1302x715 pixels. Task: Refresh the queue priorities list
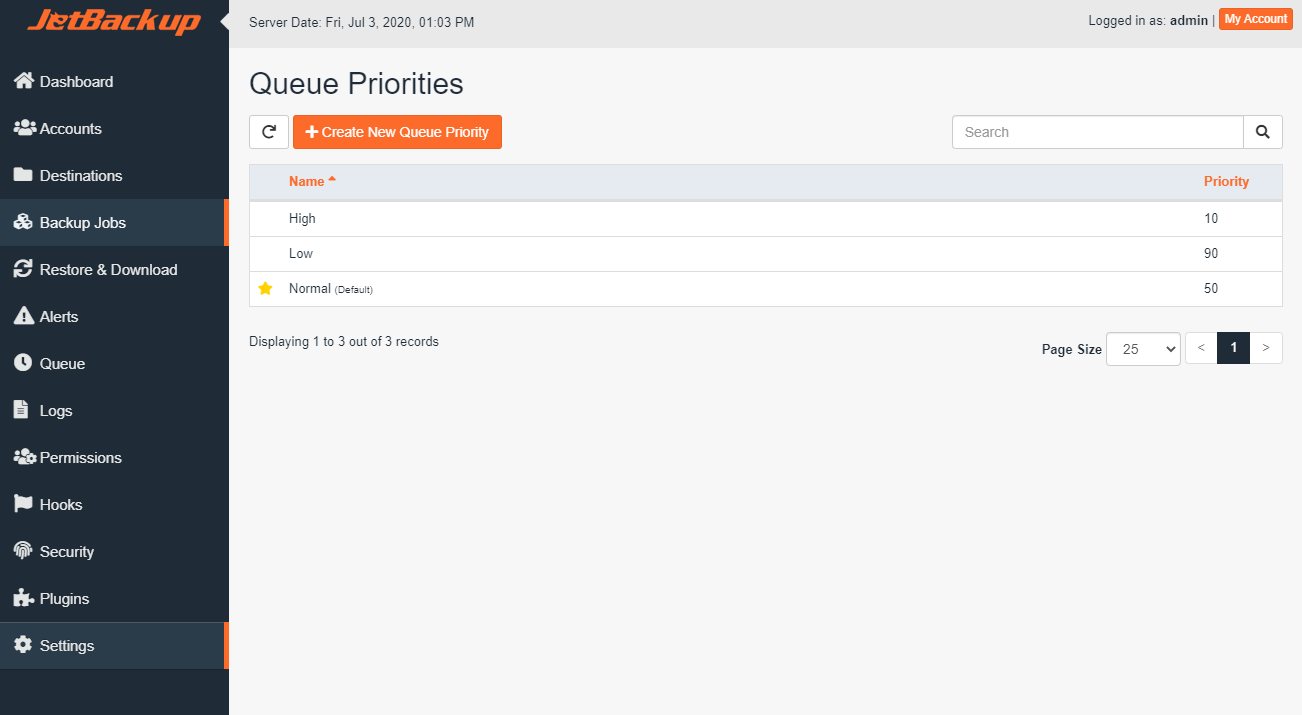click(x=268, y=131)
